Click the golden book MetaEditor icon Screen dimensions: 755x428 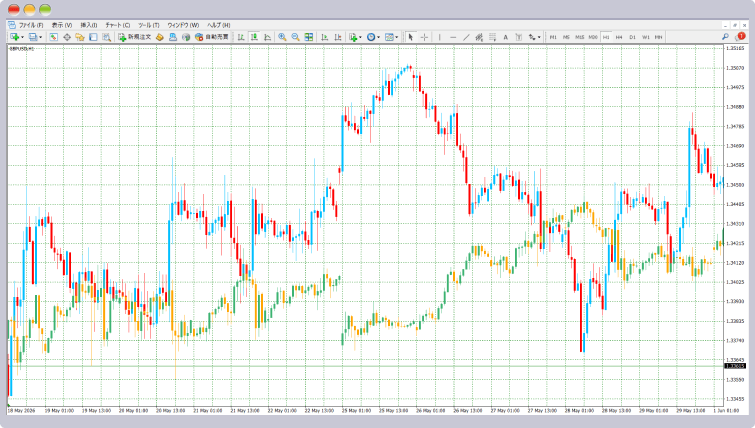[x=160, y=37]
